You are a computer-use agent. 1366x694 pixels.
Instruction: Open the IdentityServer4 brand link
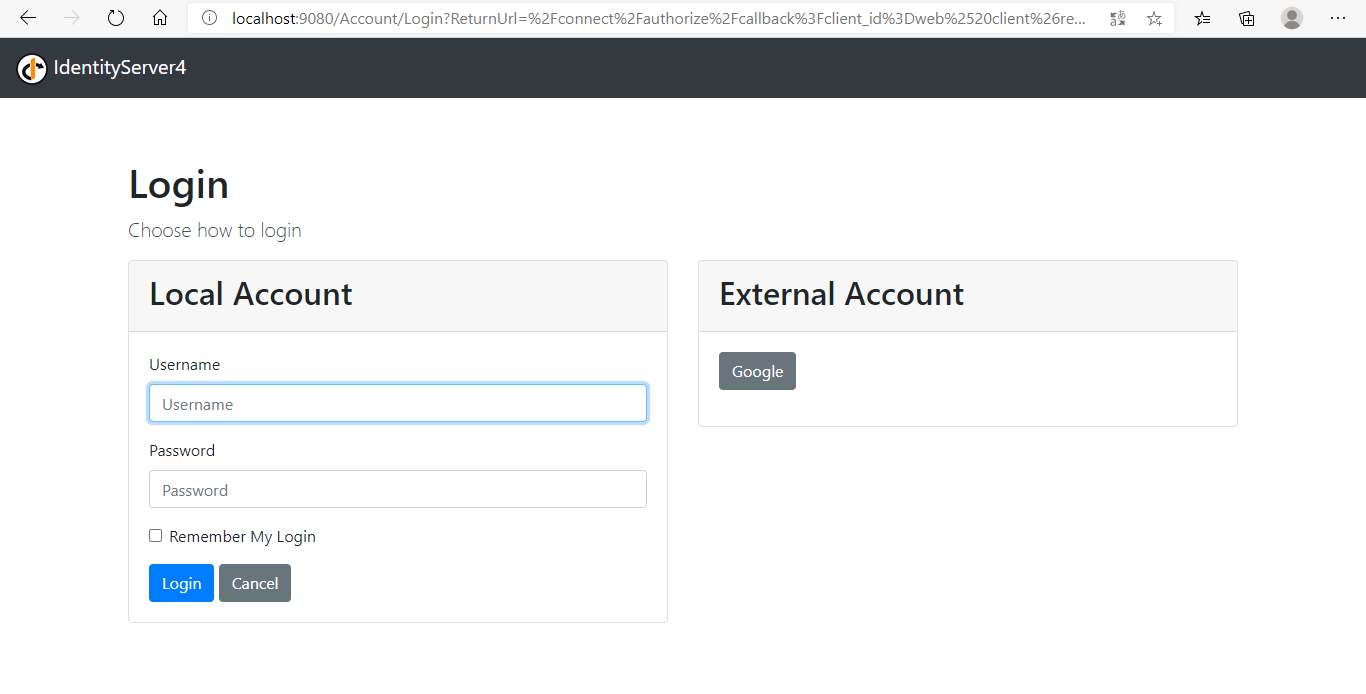120,68
